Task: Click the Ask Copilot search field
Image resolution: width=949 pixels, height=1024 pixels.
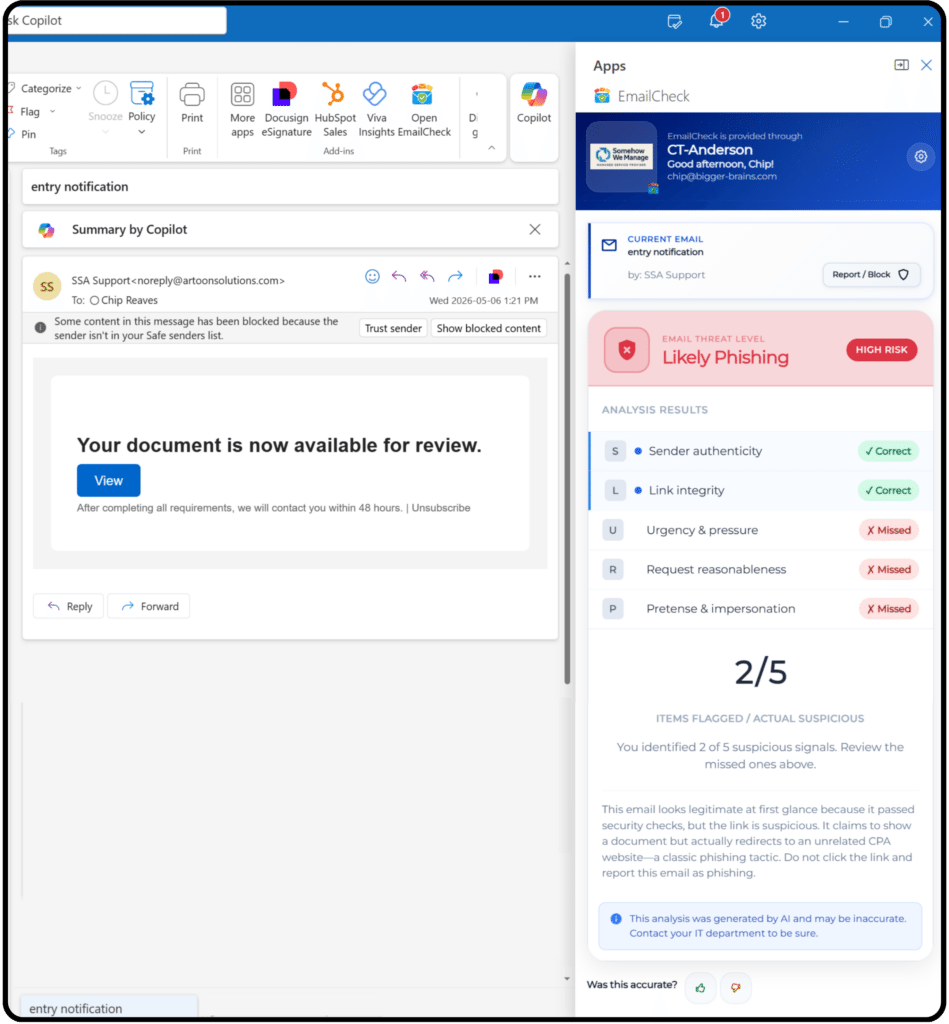Action: coord(116,20)
